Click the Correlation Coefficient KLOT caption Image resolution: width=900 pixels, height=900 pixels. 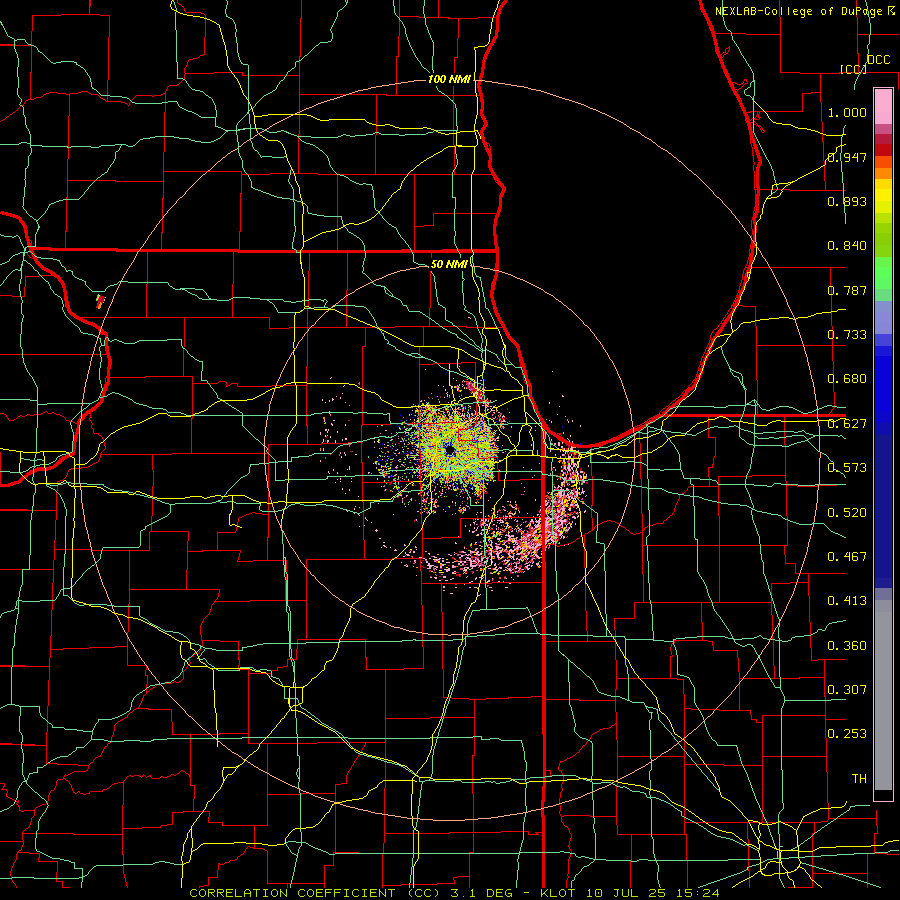(x=454, y=893)
